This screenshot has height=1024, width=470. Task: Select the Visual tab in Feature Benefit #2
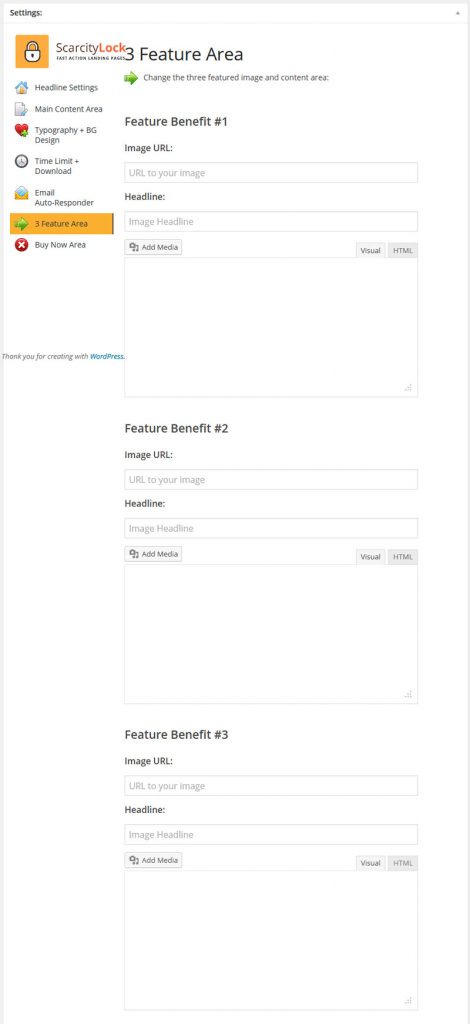coord(370,557)
